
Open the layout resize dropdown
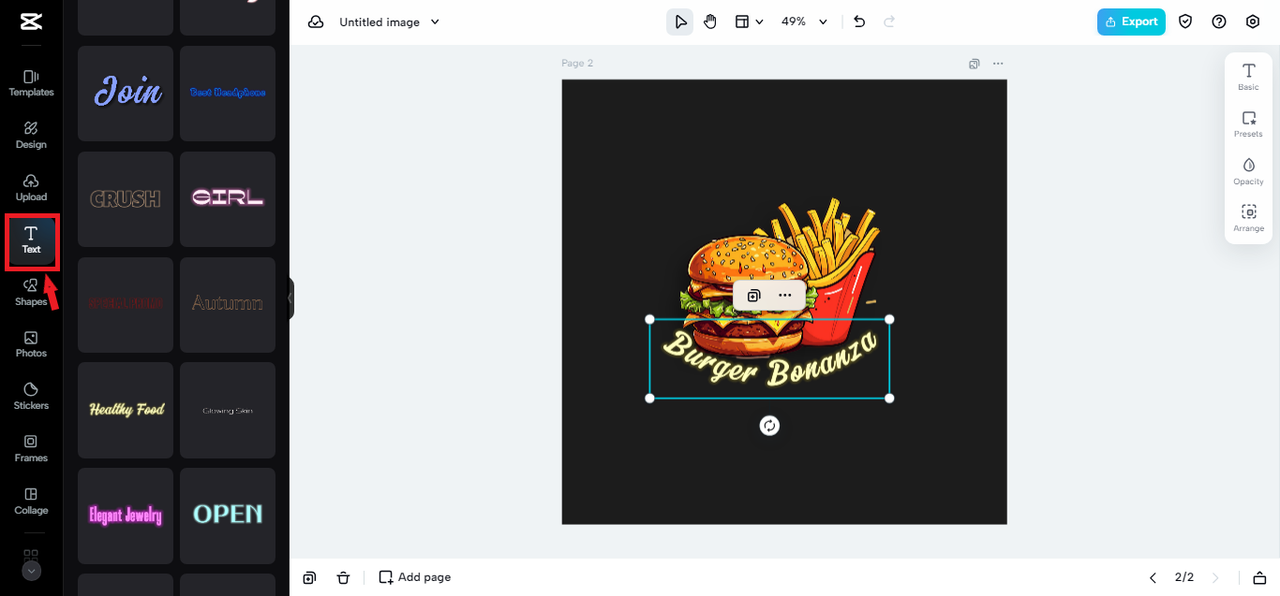[749, 22]
